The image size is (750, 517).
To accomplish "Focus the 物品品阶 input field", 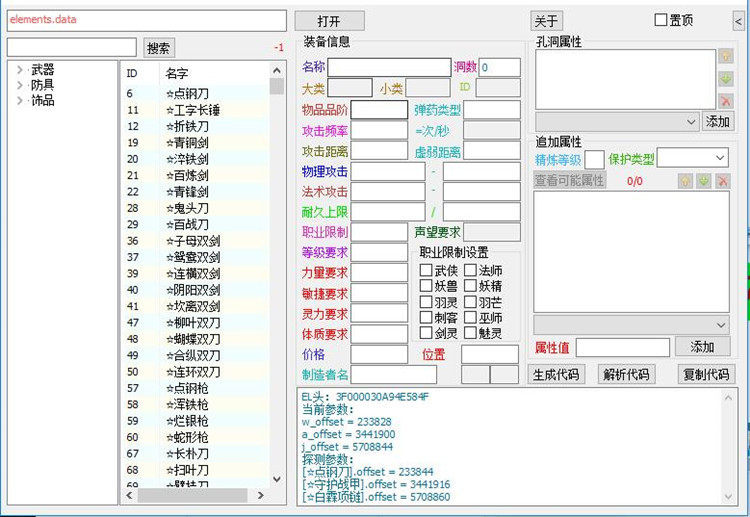I will [x=379, y=110].
